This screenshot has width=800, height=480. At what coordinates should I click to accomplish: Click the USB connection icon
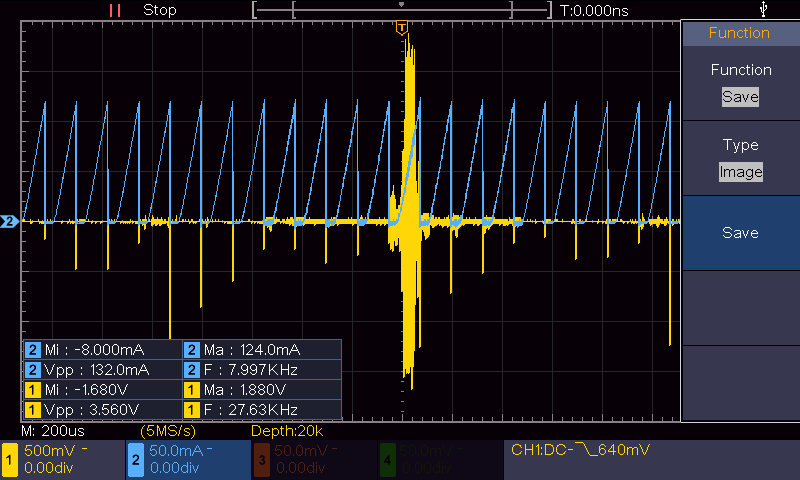(x=763, y=9)
